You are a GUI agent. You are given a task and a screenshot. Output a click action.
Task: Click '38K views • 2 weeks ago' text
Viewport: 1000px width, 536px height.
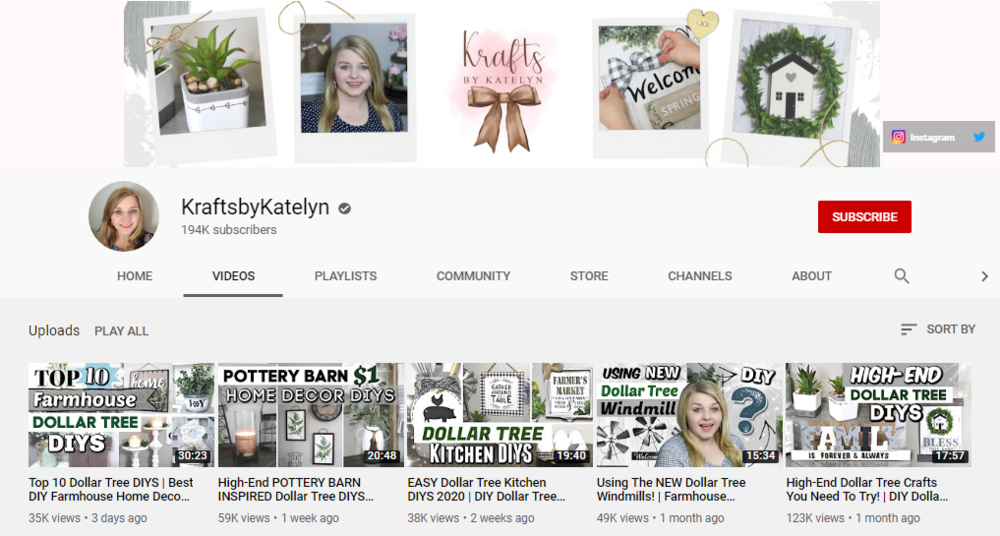pos(471,518)
